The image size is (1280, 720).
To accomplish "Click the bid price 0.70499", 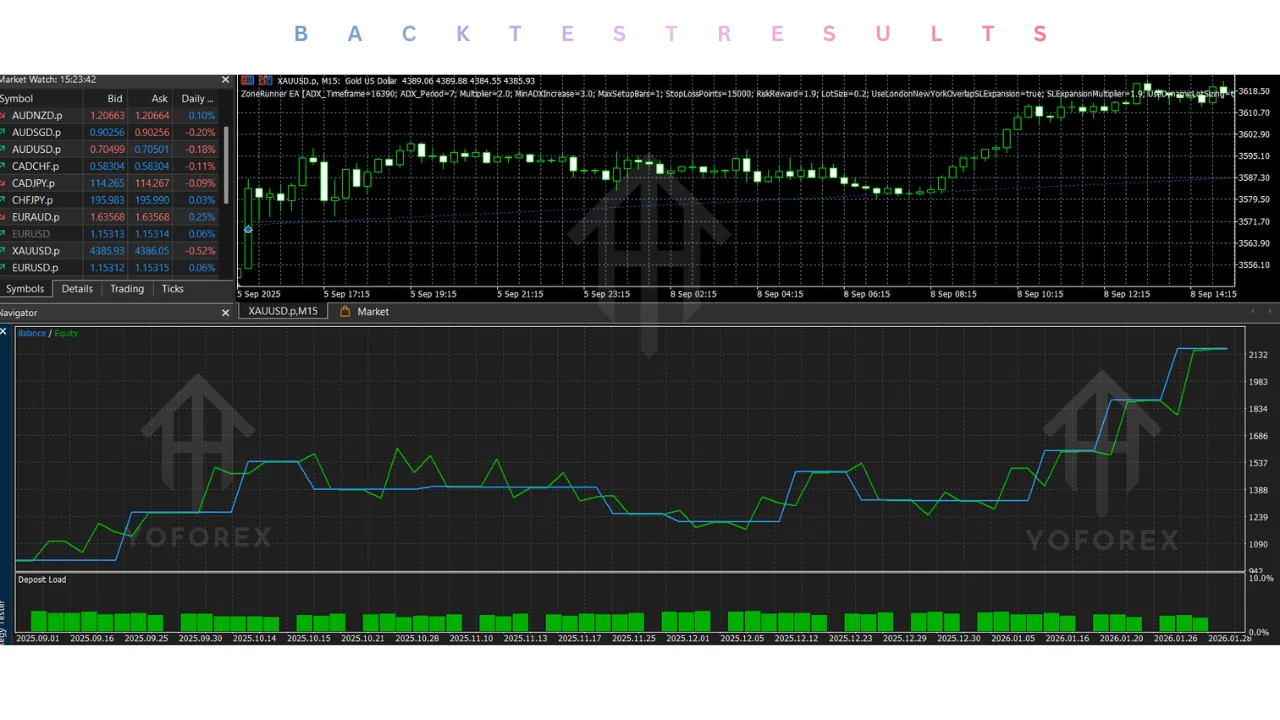I will coord(107,149).
